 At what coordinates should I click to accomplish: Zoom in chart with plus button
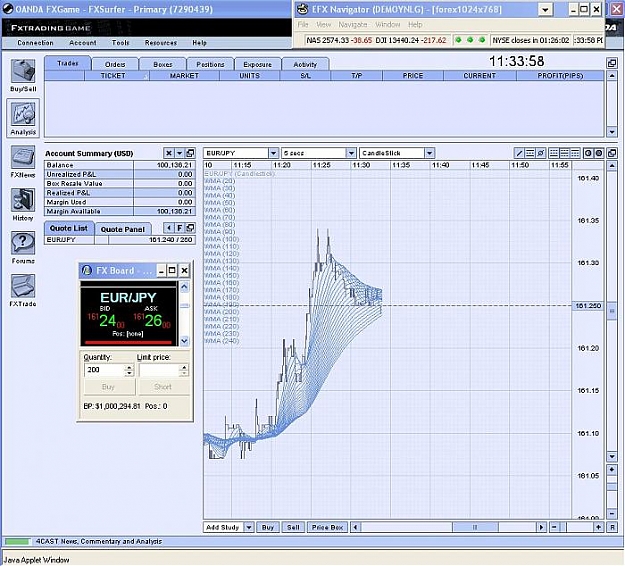tap(598, 527)
